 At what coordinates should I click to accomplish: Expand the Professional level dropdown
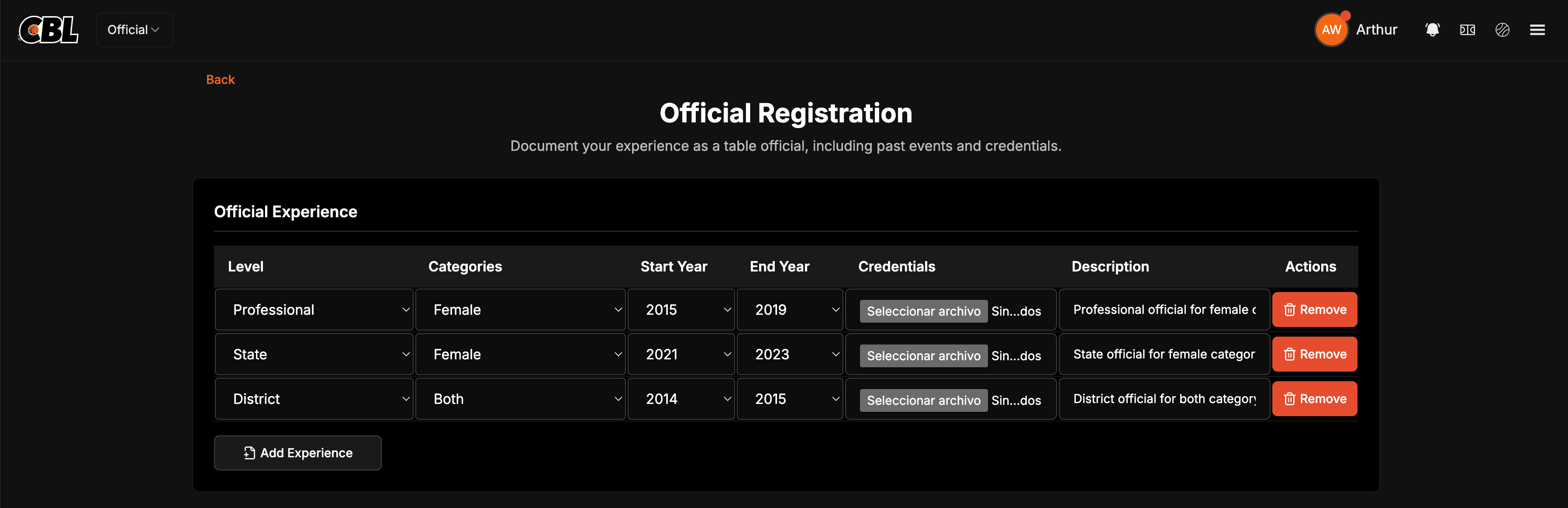(314, 310)
